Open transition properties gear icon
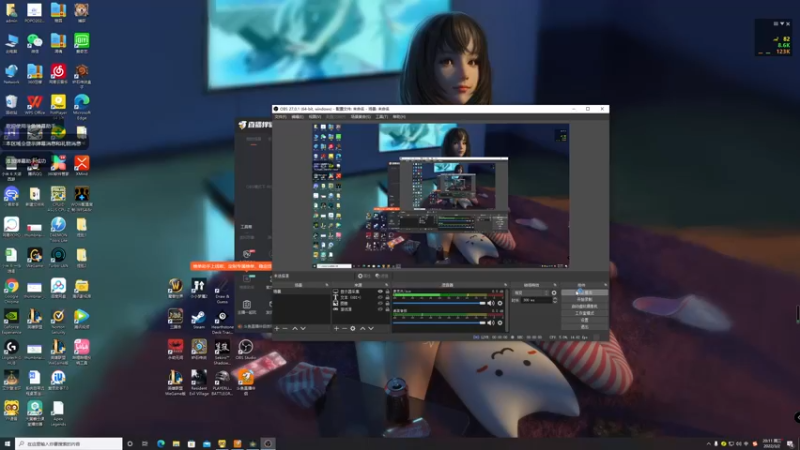Viewport: 800px width, 450px height. 554,293
